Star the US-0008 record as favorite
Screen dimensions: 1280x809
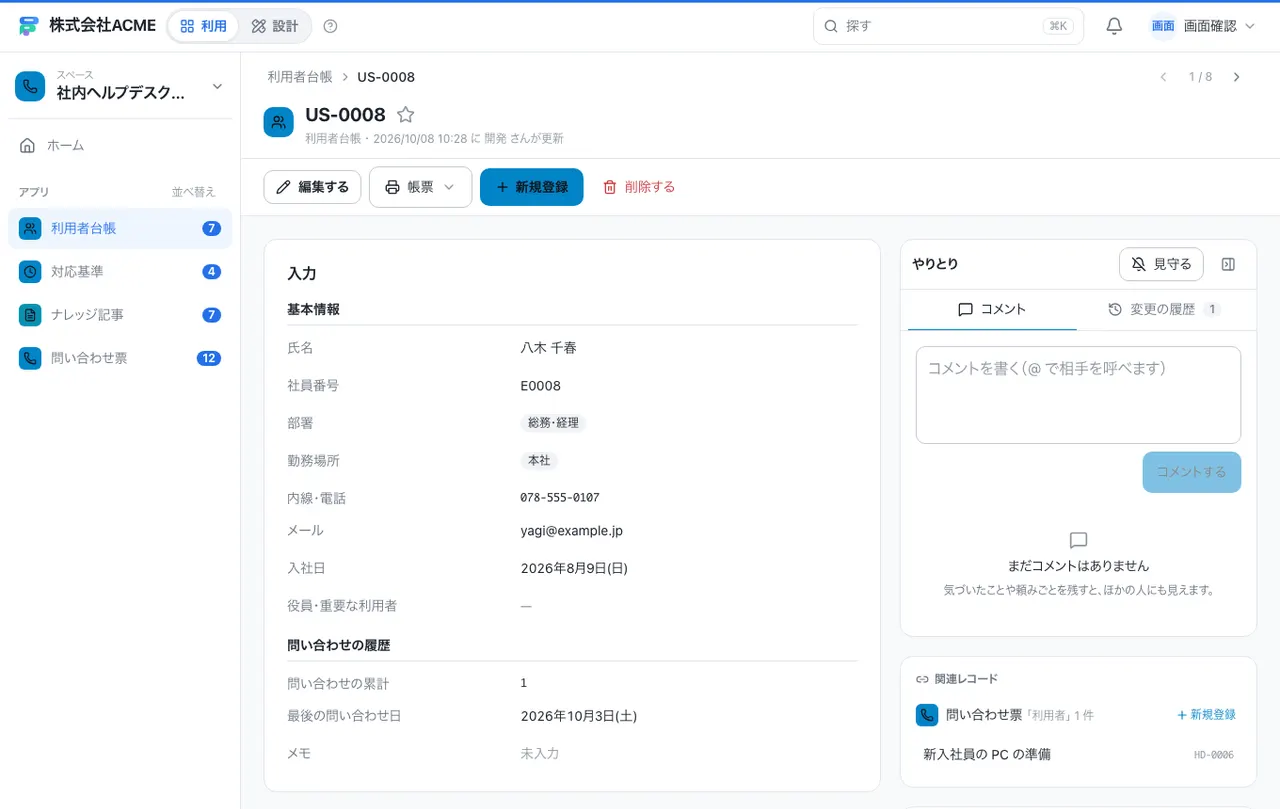pos(405,115)
